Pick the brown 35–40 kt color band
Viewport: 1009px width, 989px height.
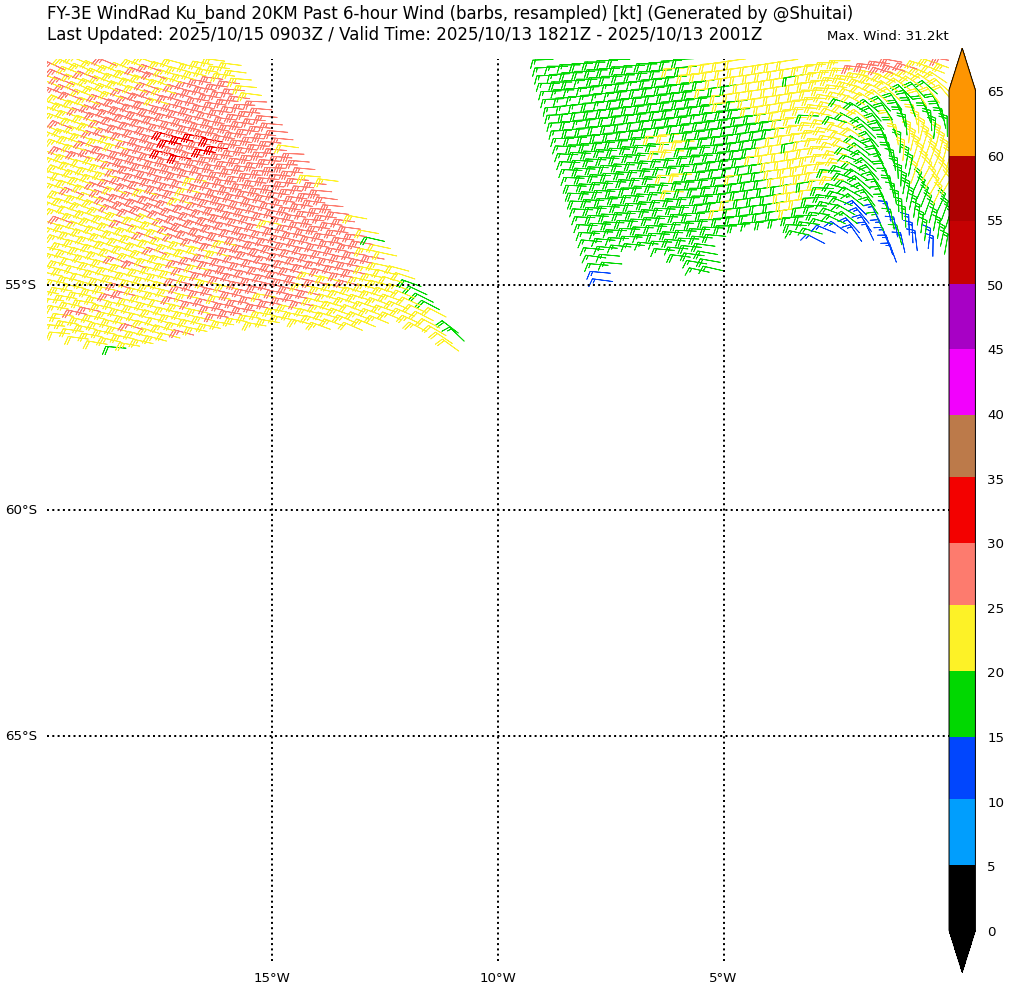tap(961, 446)
